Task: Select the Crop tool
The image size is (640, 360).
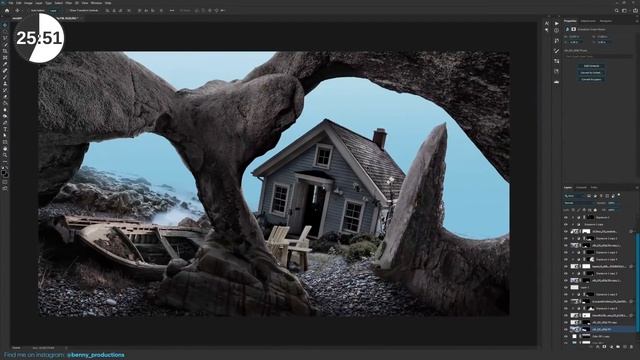Action: [x=4, y=51]
